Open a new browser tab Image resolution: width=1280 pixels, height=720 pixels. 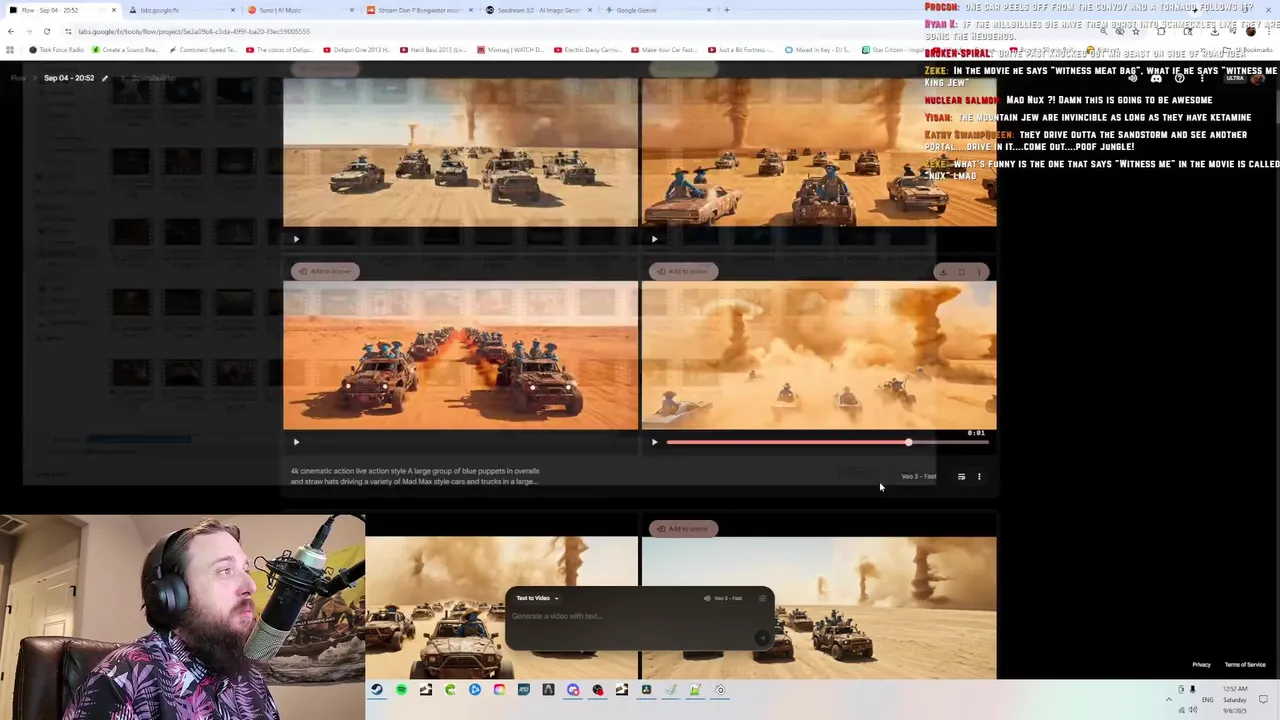click(x=727, y=10)
